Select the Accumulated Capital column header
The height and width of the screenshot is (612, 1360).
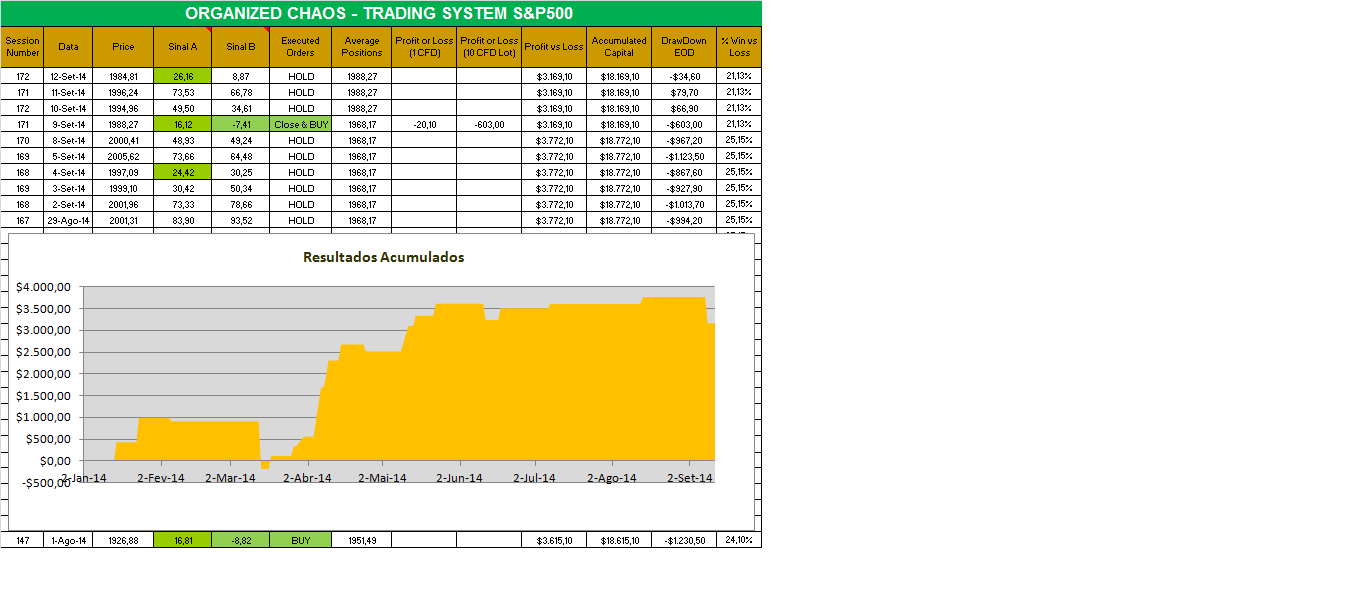[619, 47]
